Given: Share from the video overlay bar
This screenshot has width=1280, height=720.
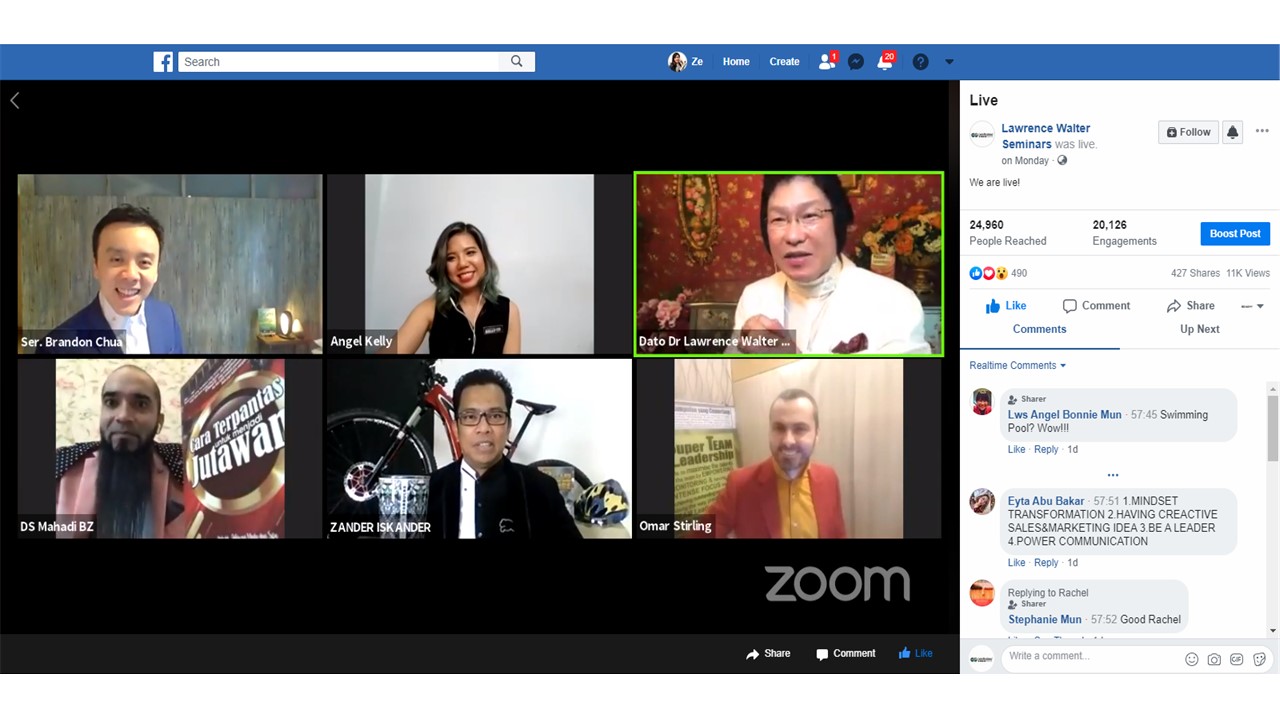Looking at the screenshot, I should (x=768, y=654).
